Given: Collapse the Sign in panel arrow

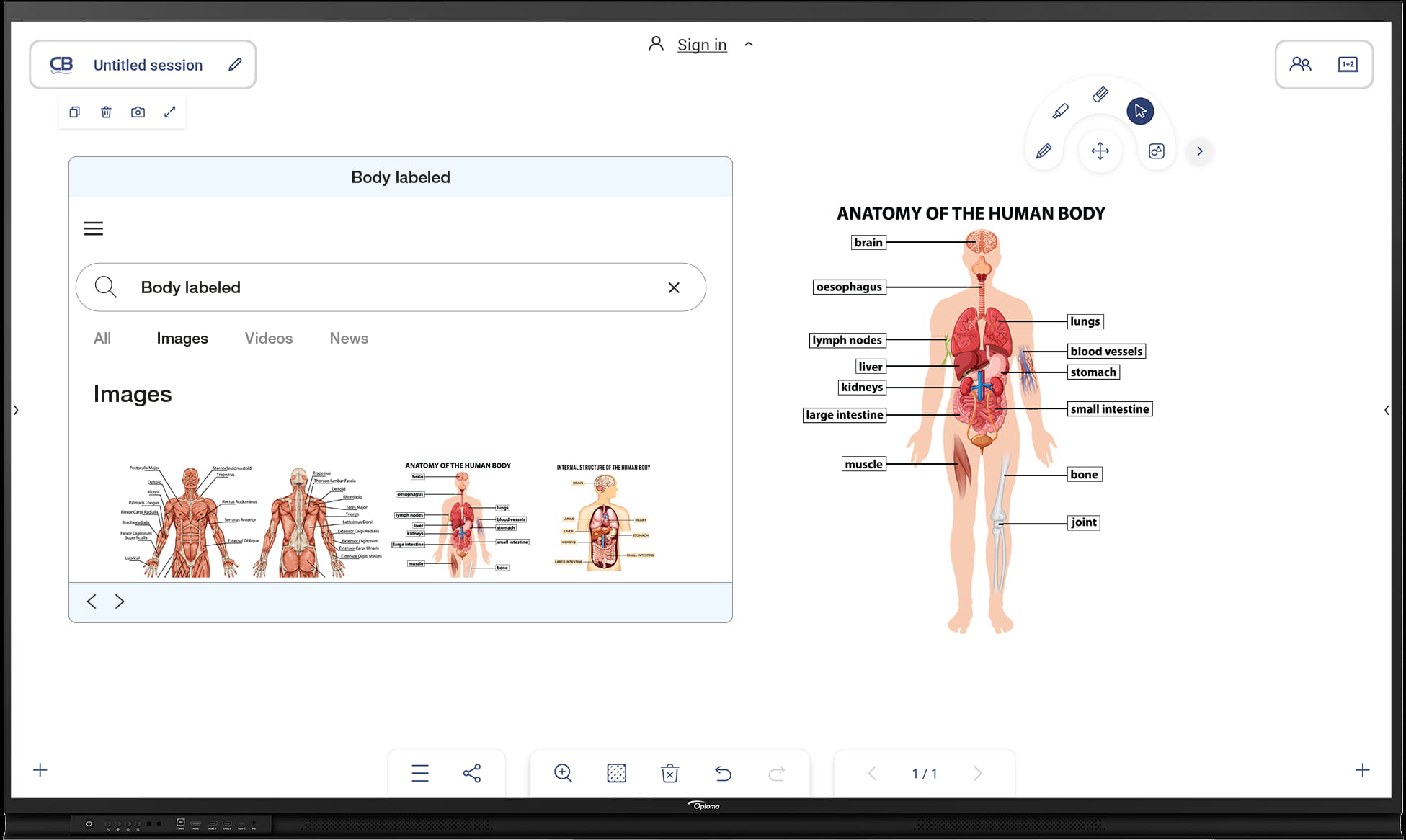Looking at the screenshot, I should pyautogui.click(x=749, y=45).
